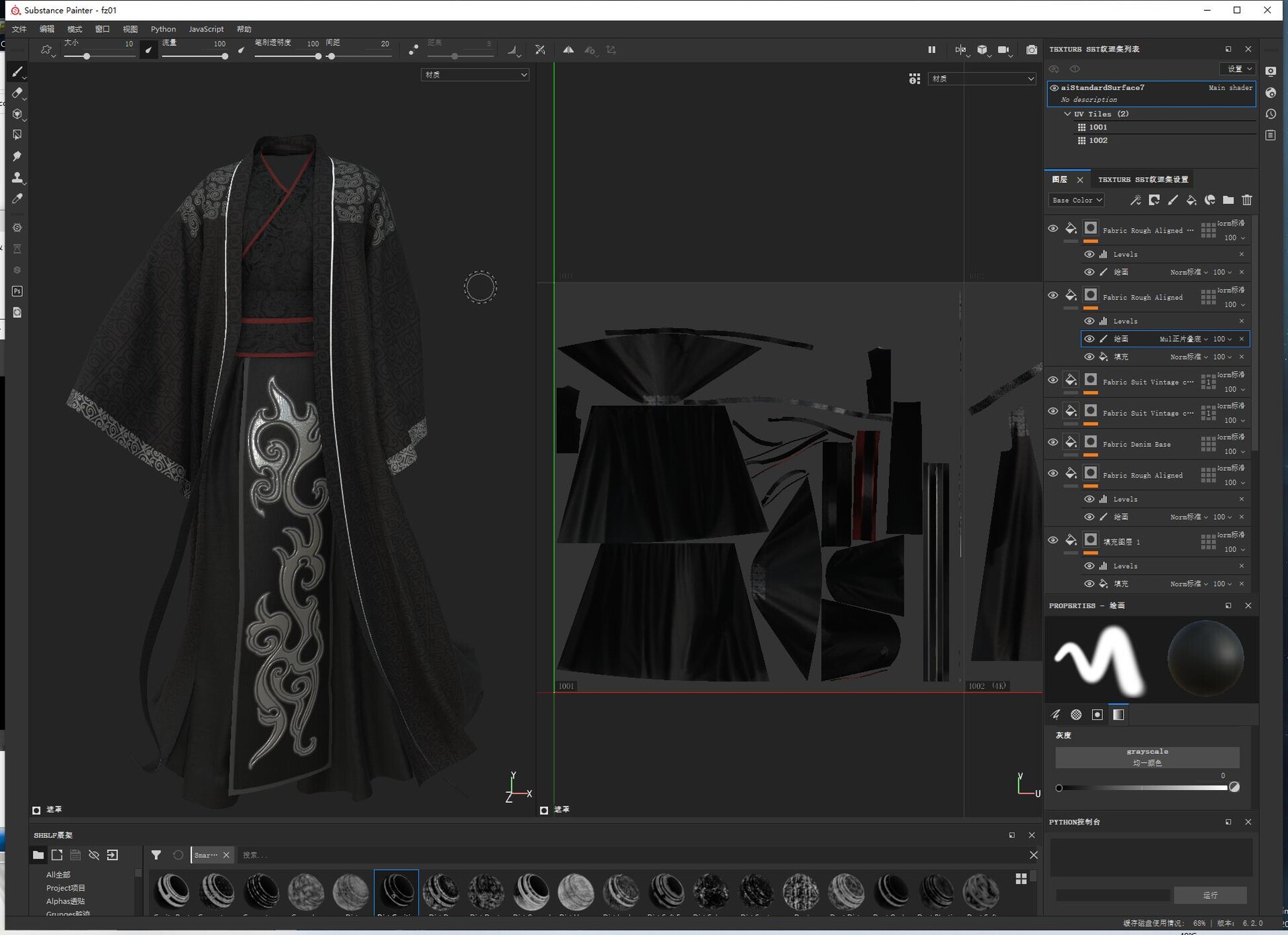
Task: Toggle visibility of 填充图层 1 layer
Action: (x=1053, y=540)
